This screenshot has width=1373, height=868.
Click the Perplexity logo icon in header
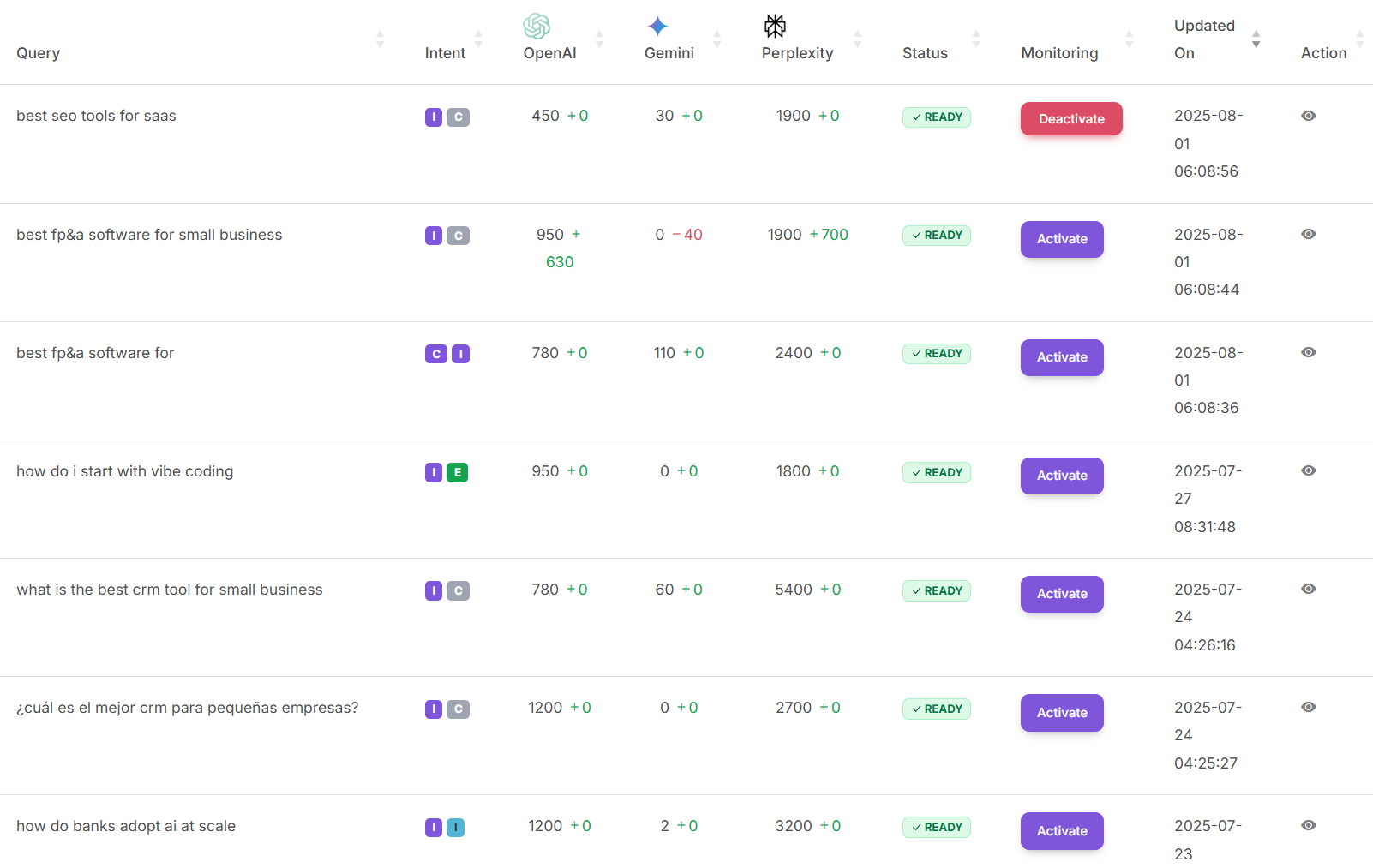[x=775, y=26]
